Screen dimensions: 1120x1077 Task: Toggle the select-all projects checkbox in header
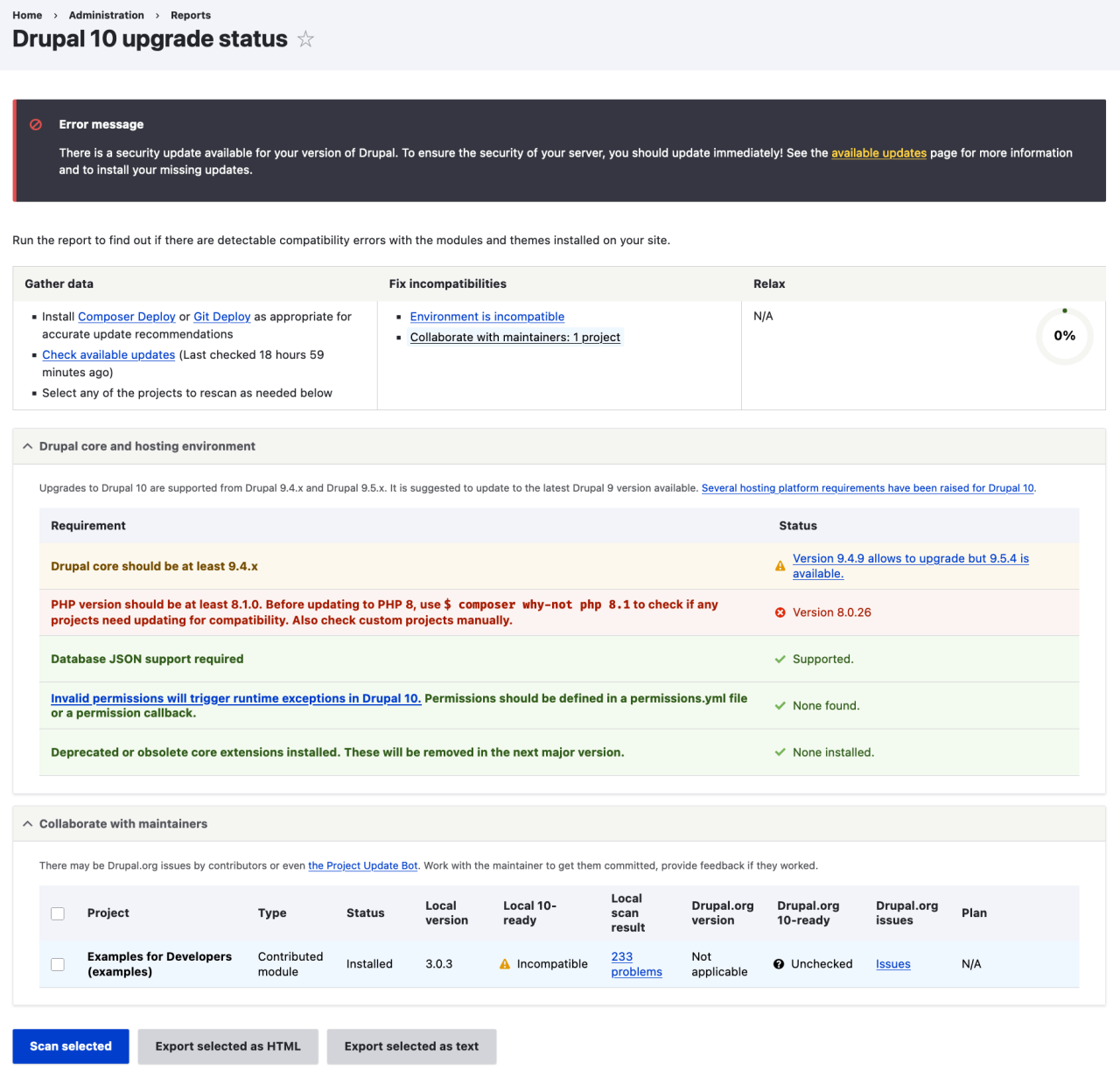[58, 913]
